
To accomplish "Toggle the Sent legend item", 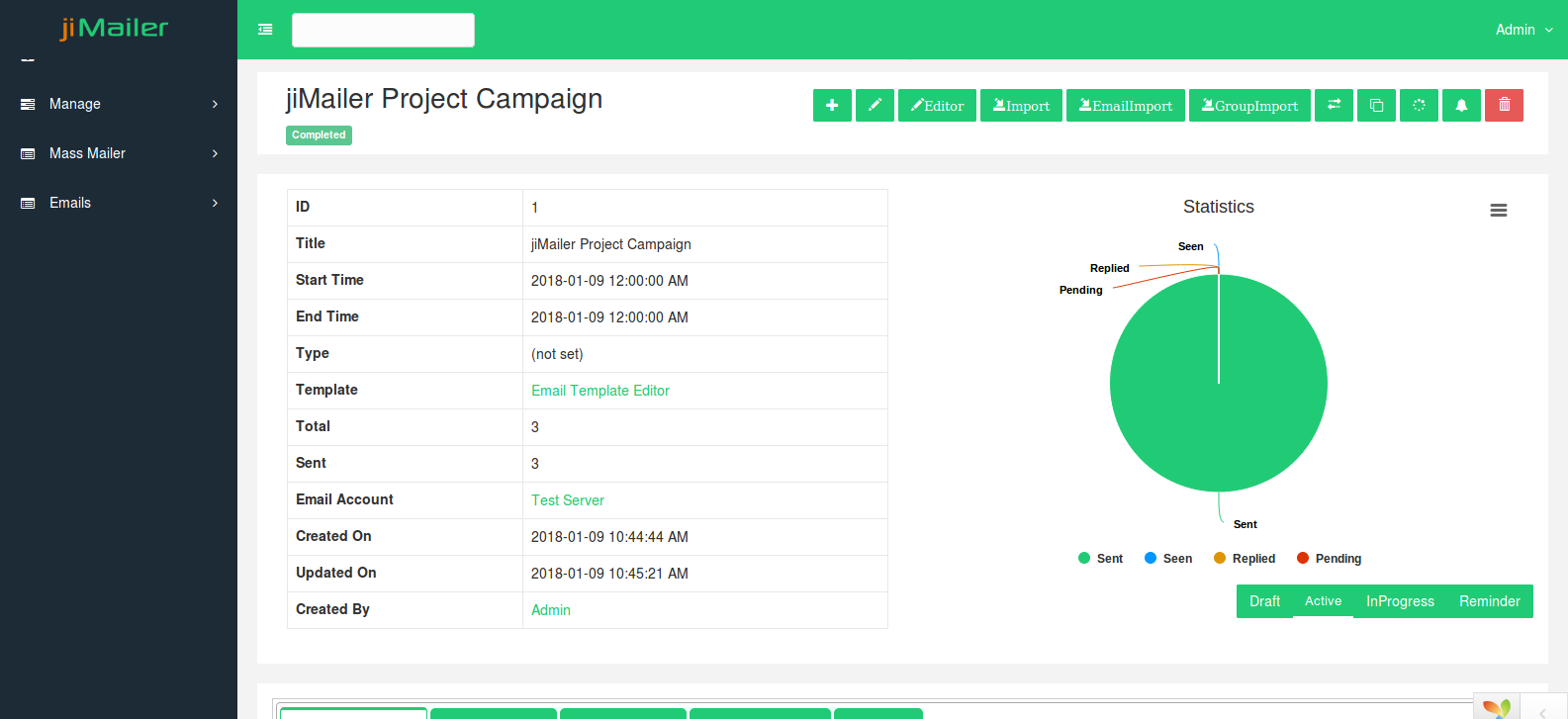I will tap(1100, 559).
